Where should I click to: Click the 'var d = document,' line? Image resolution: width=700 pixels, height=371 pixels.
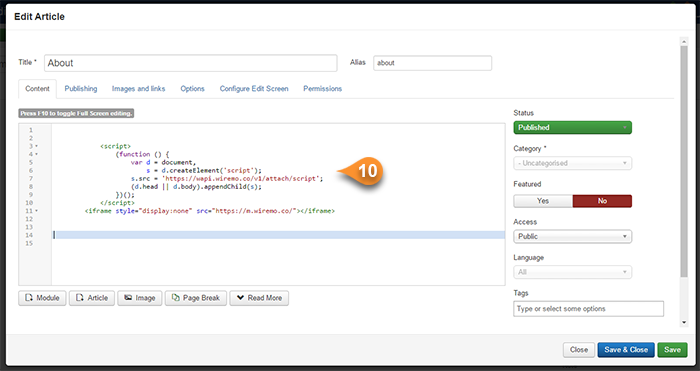(163, 163)
